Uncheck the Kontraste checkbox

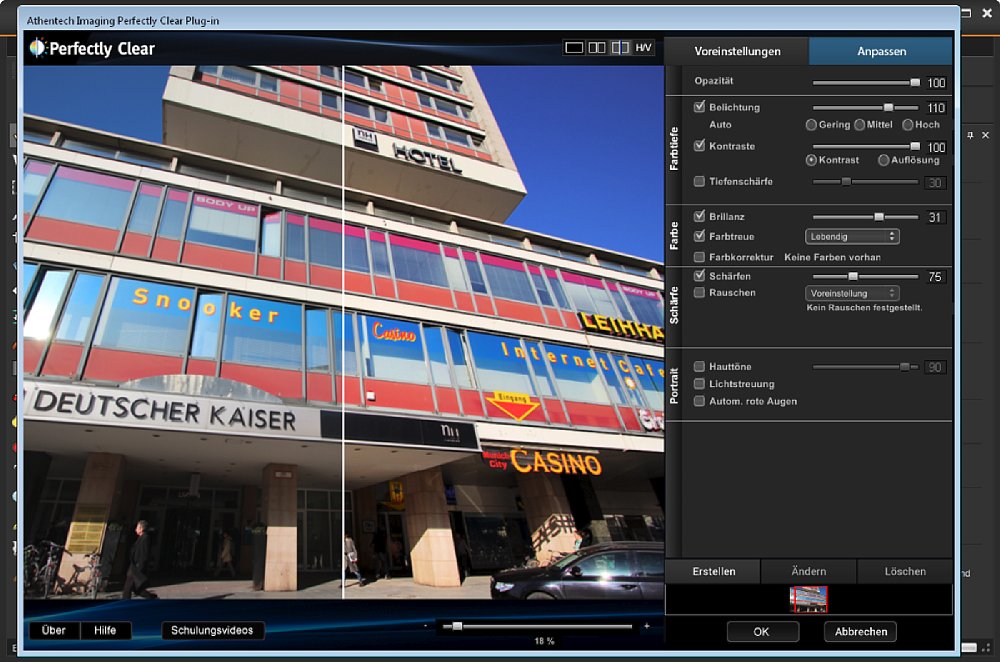tap(699, 145)
